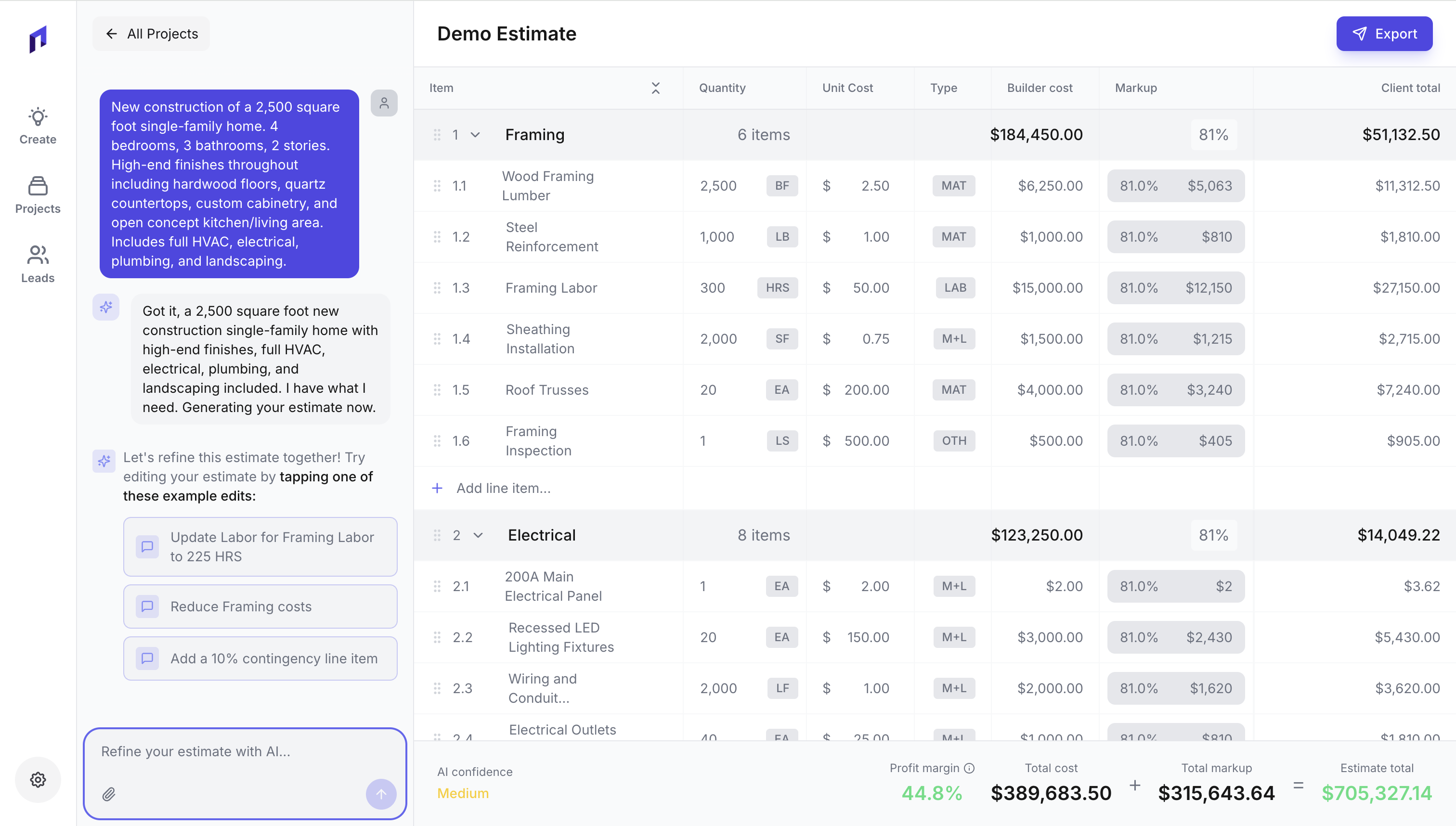Click the Export button

tap(1384, 34)
